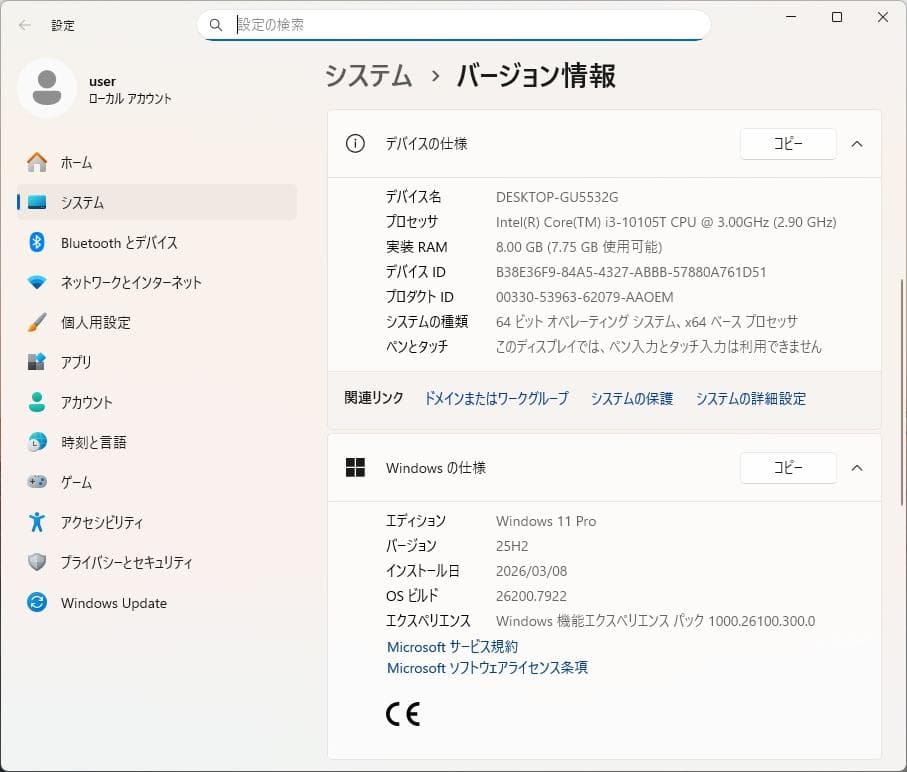This screenshot has width=907, height=772.
Task: Click the user profile avatar
Action: tap(47, 88)
